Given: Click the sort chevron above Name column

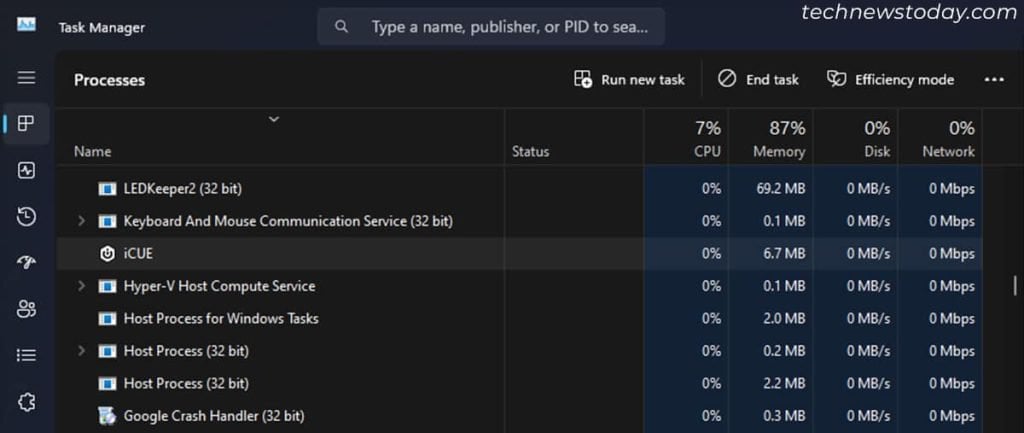Looking at the screenshot, I should point(274,119).
